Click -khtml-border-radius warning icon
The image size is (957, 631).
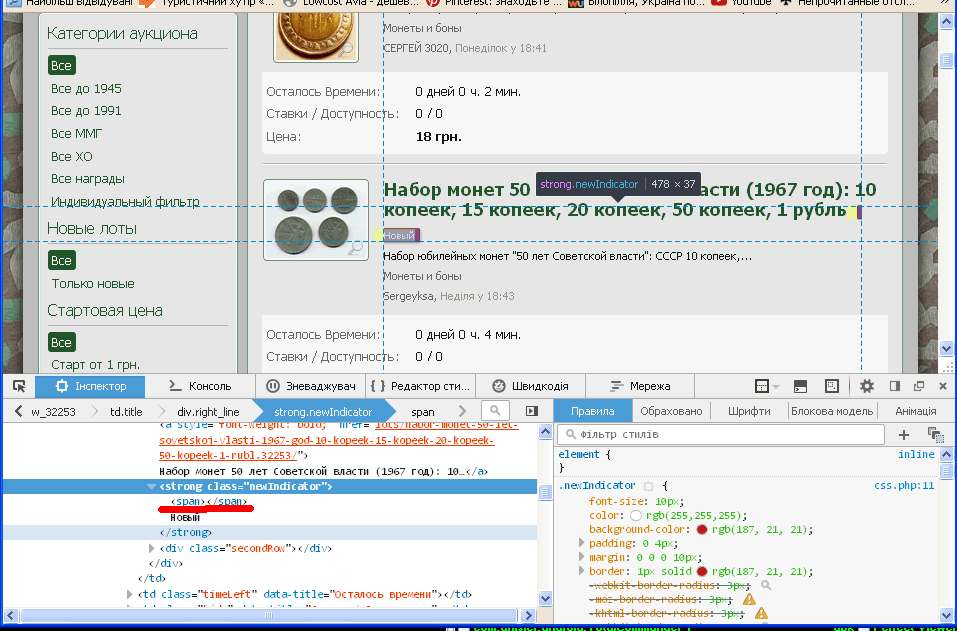(761, 613)
